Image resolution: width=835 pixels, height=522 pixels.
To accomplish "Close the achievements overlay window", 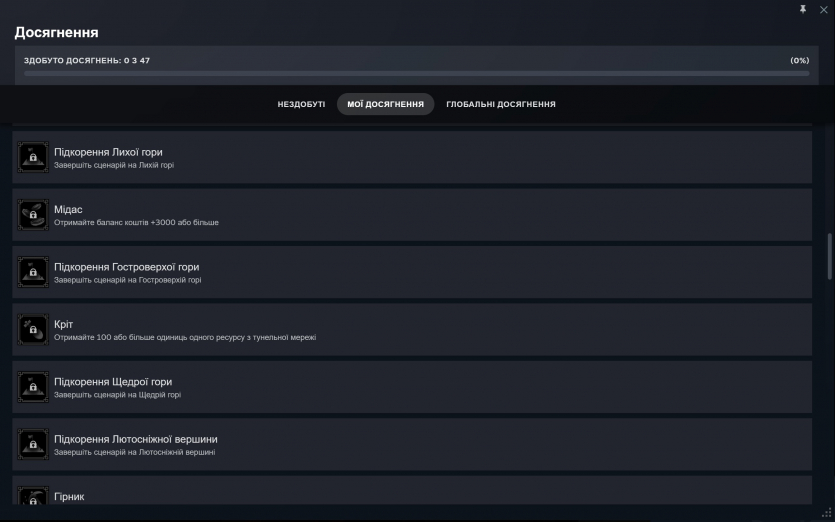I will (x=823, y=9).
